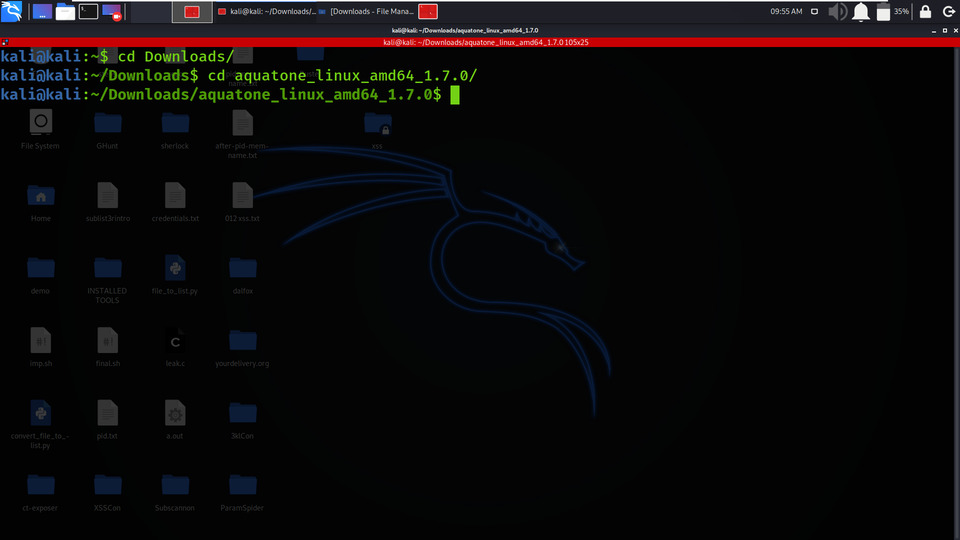Select 012 xss.txt on the desktop
This screenshot has height=540, width=960.
click(x=242, y=203)
